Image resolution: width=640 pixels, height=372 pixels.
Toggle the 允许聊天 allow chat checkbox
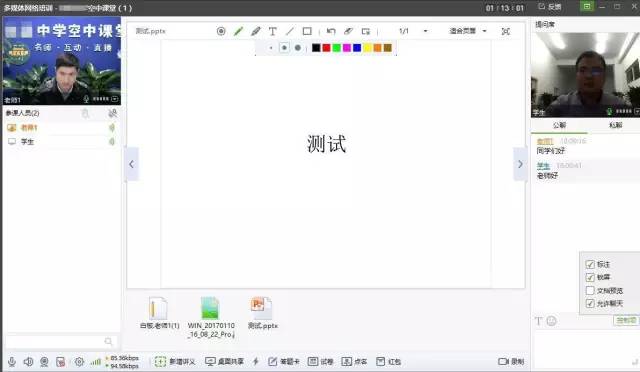(x=590, y=303)
